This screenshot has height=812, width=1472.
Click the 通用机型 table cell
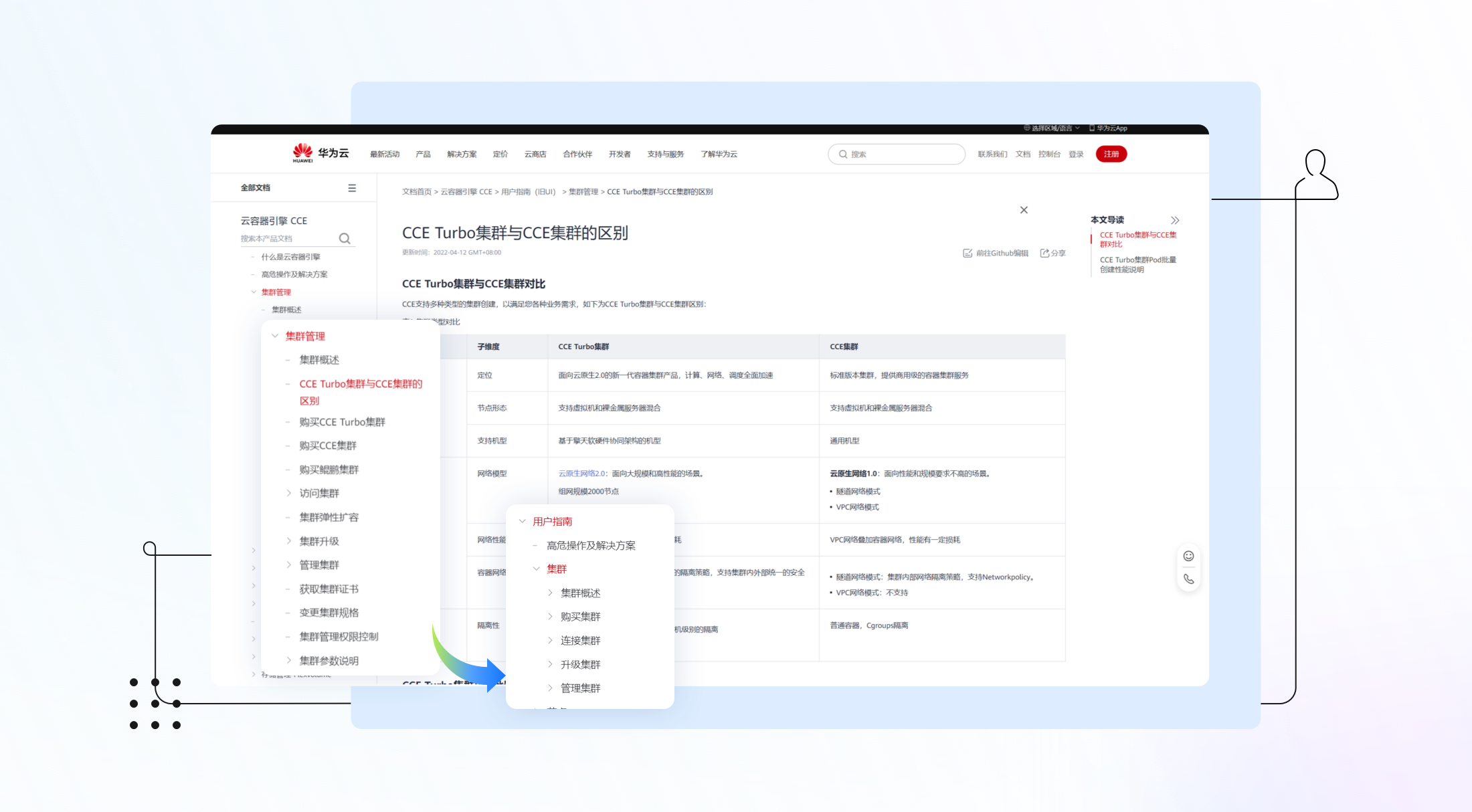pyautogui.click(x=942, y=441)
